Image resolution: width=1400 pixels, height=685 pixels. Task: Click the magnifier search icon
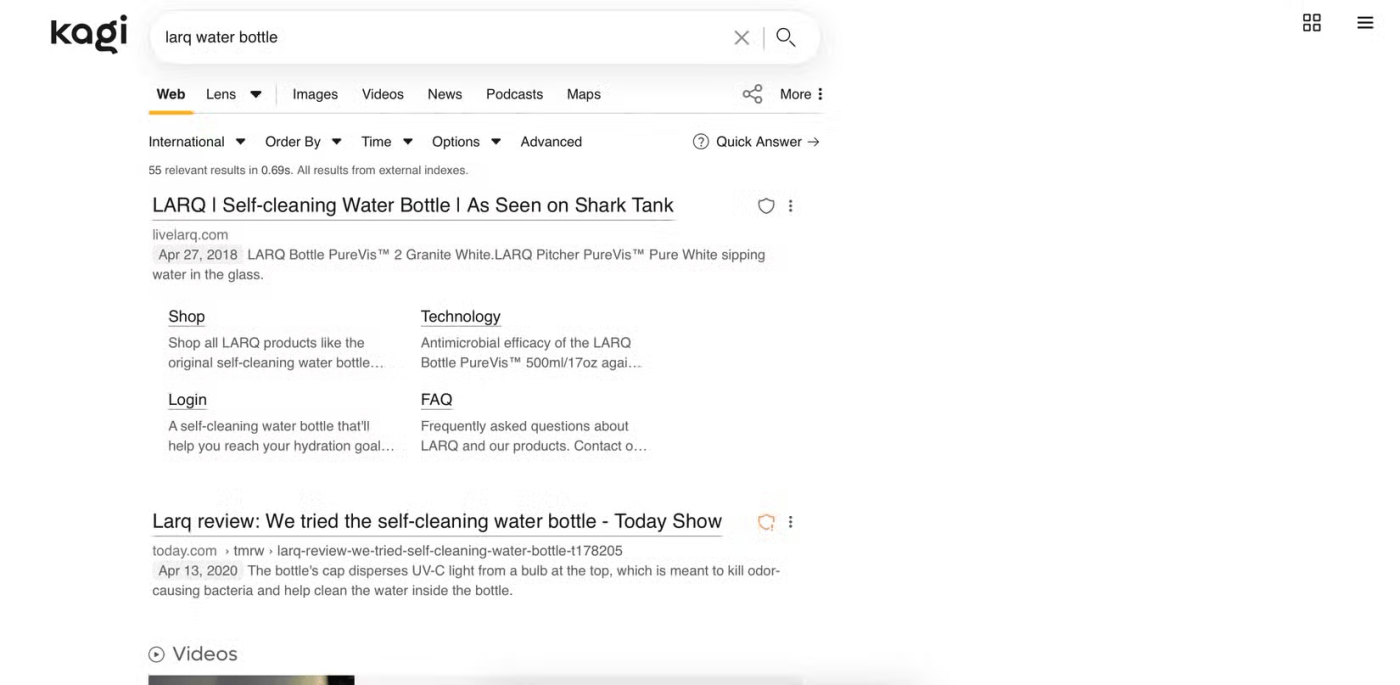pyautogui.click(x=786, y=37)
